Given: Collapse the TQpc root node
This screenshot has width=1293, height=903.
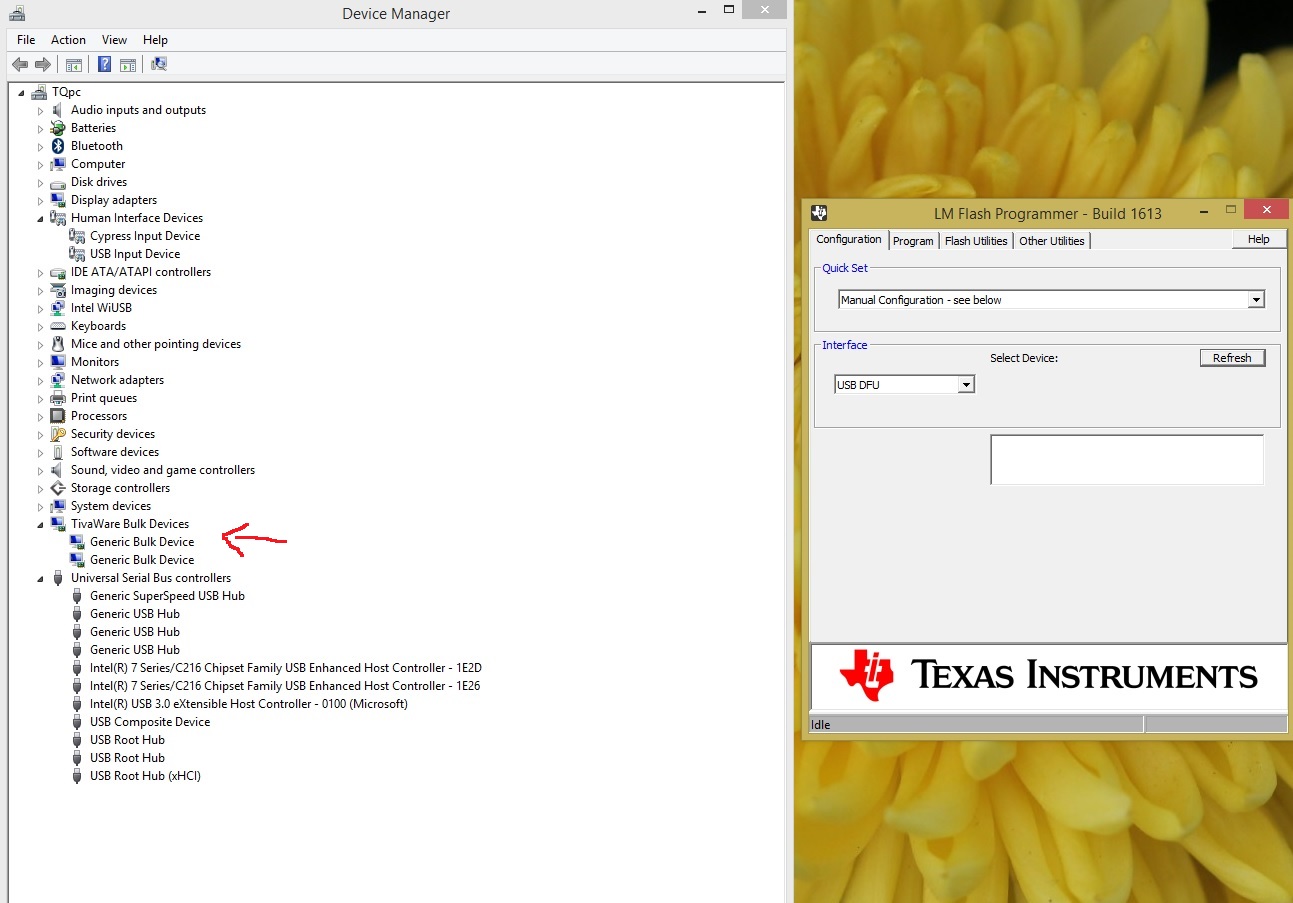Looking at the screenshot, I should tap(22, 92).
